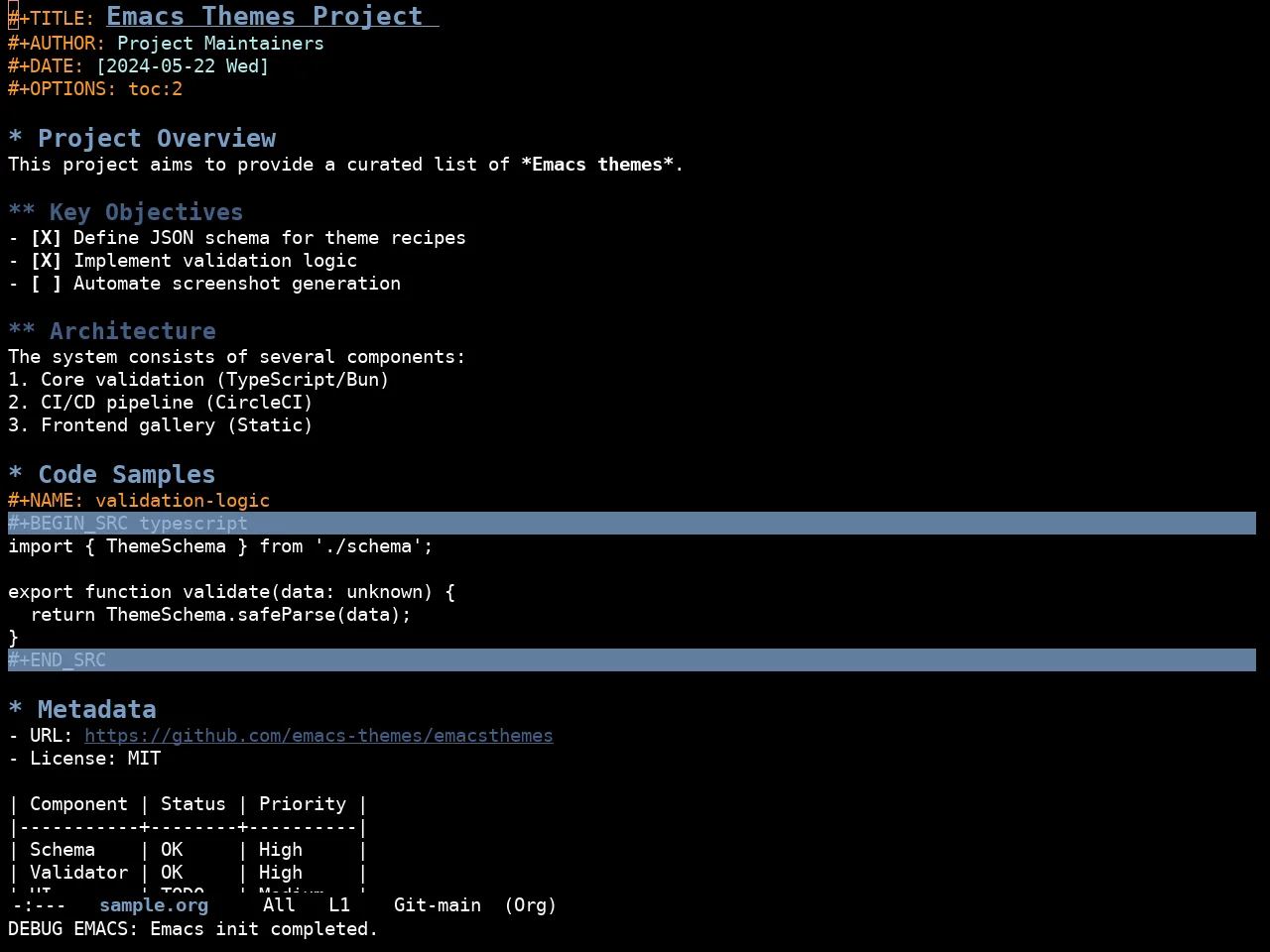The height and width of the screenshot is (952, 1270).
Task: Fold the #+BEGIN_SRC typescript block line
Action: point(632,524)
